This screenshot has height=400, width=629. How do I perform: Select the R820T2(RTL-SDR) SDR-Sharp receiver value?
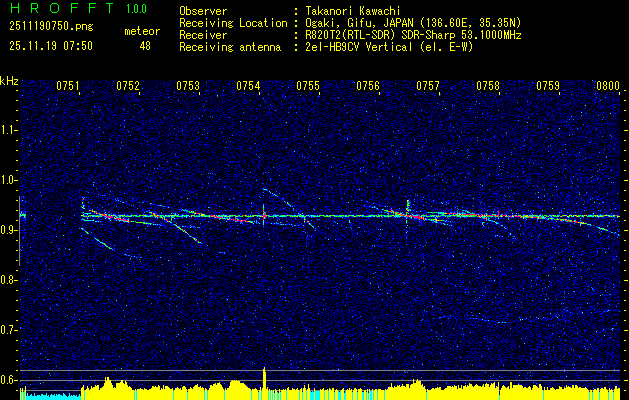click(413, 35)
